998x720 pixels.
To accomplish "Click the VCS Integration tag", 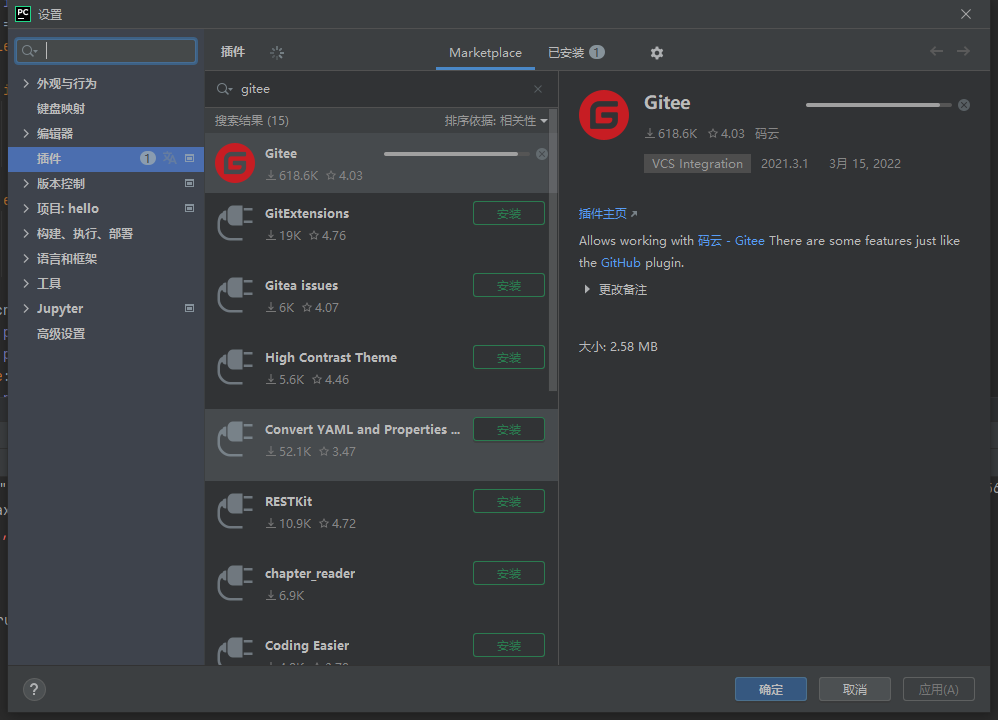I will point(697,164).
